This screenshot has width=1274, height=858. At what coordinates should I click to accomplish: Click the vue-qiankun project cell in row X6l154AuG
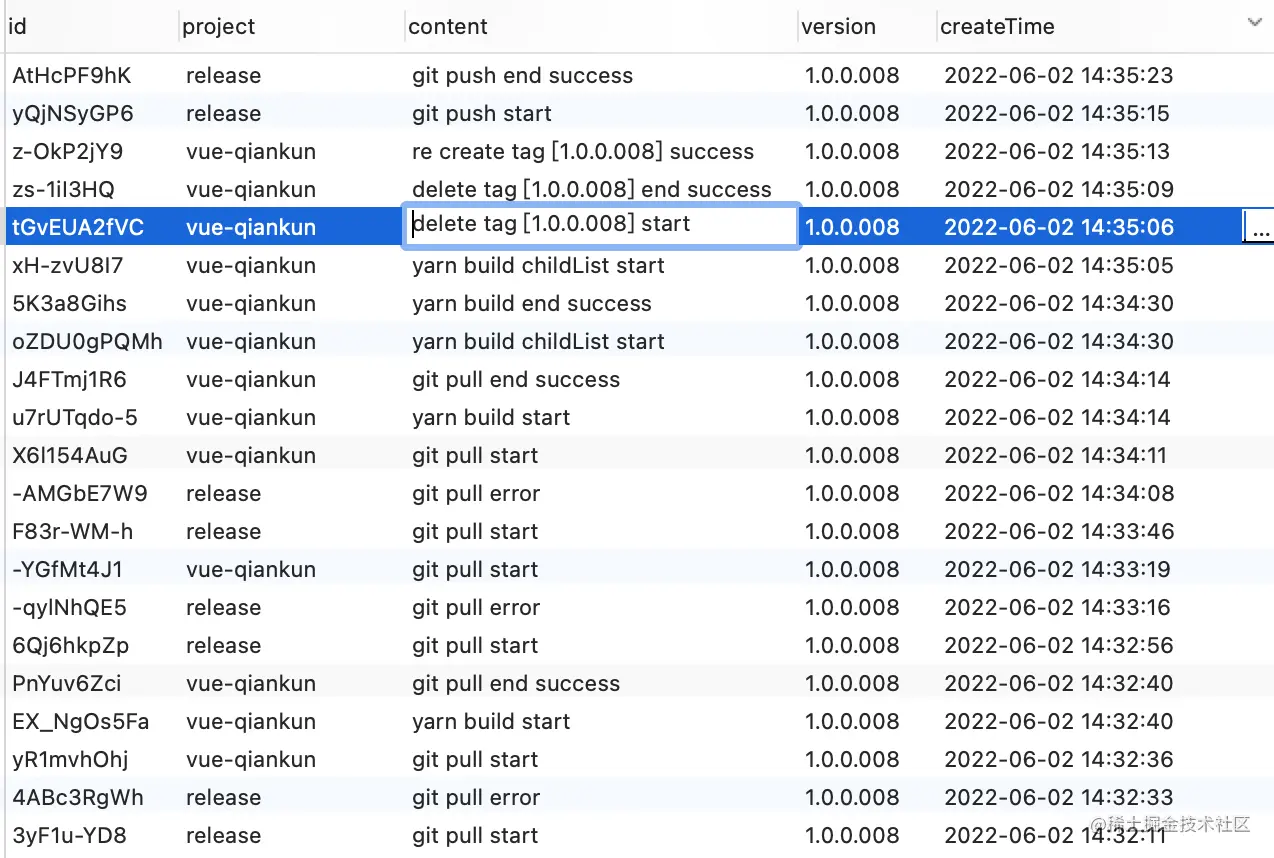point(248,455)
